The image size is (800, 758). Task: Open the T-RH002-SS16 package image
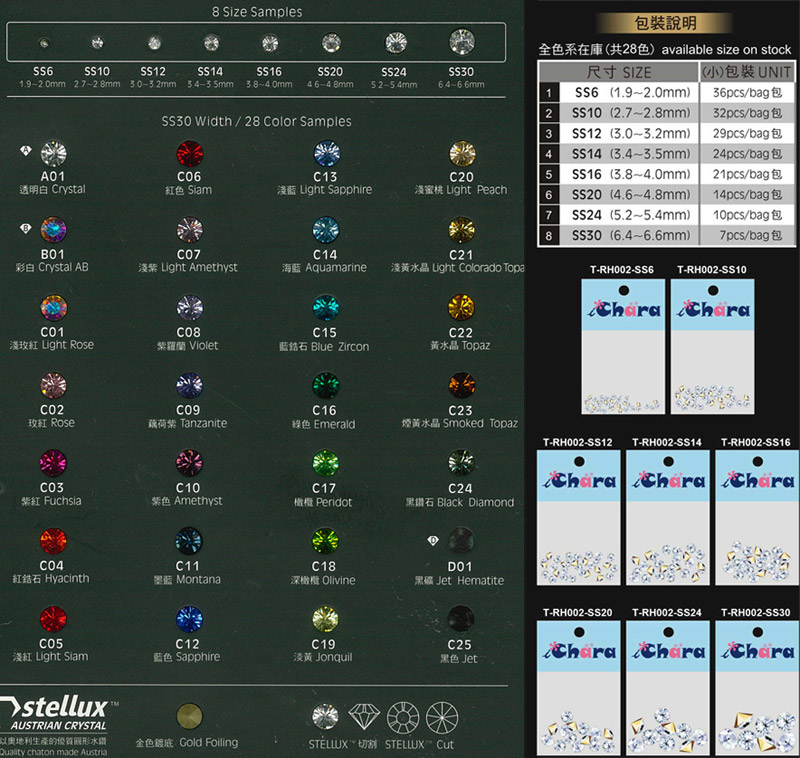click(x=757, y=517)
